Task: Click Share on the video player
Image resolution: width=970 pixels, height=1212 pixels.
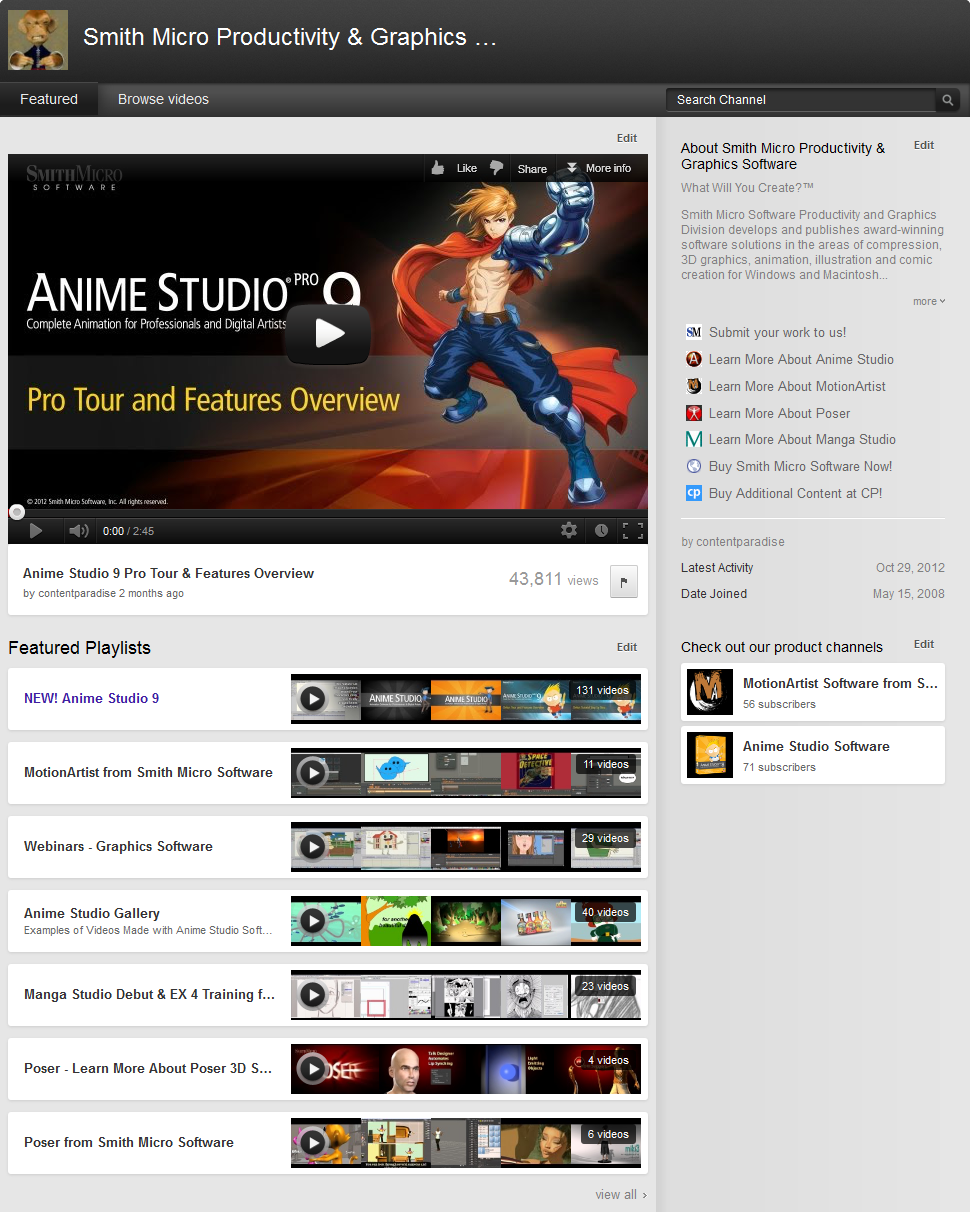Action: coord(532,169)
